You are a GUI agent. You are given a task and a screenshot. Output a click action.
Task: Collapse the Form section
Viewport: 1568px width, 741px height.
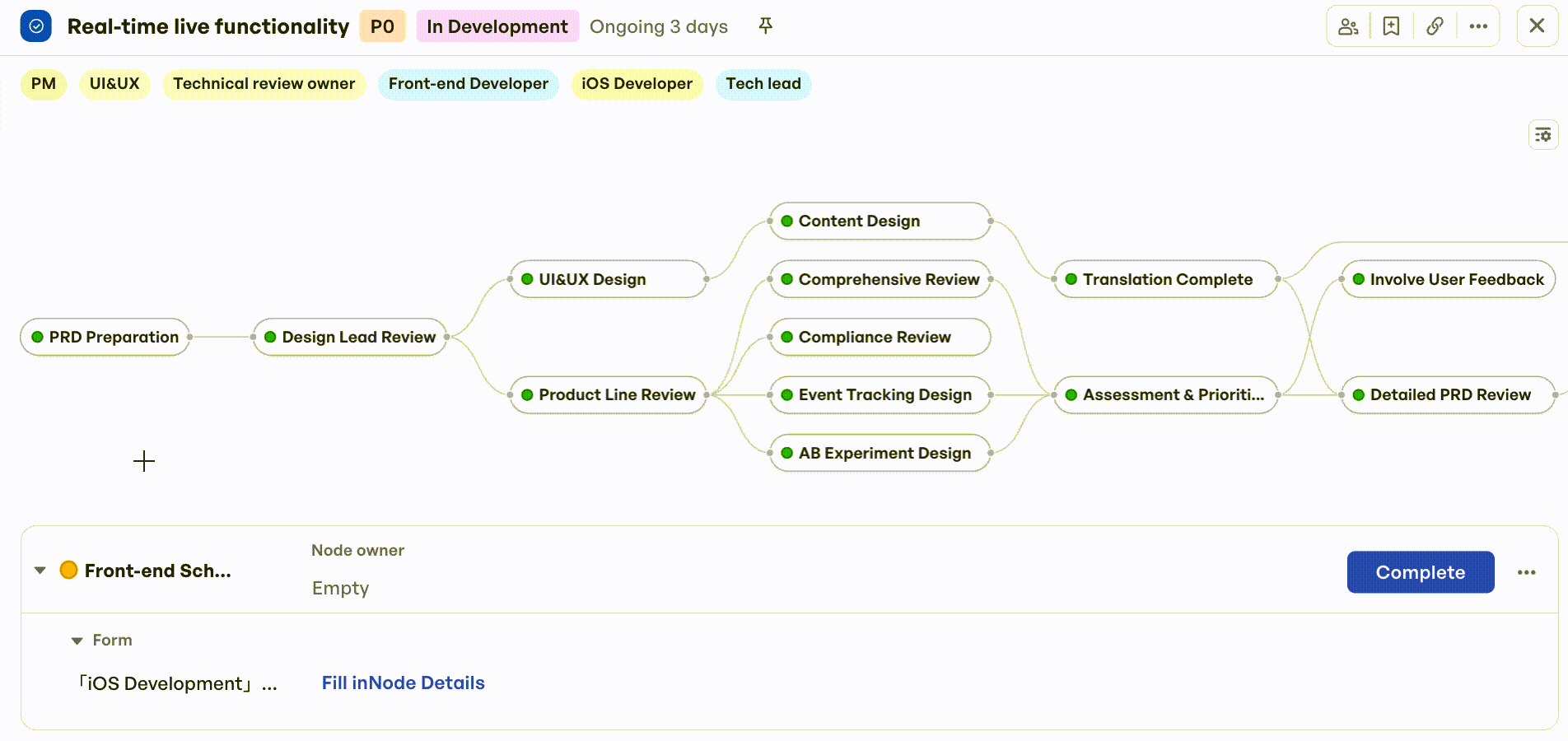[x=77, y=641]
